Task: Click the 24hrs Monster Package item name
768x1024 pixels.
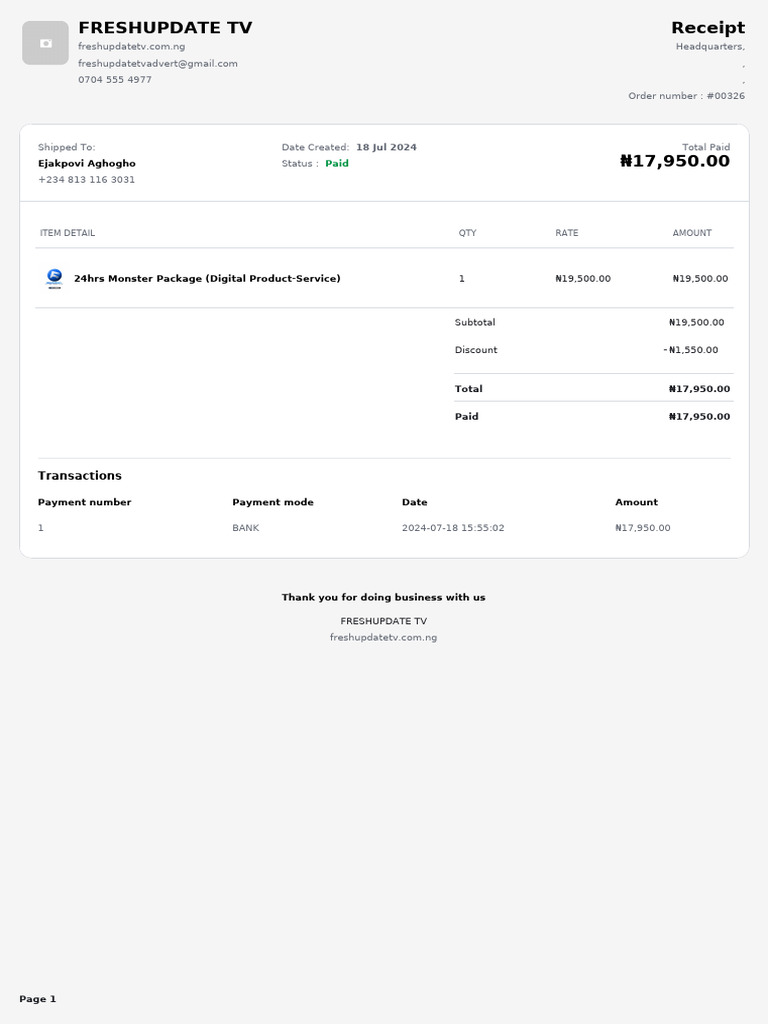Action: (207, 278)
